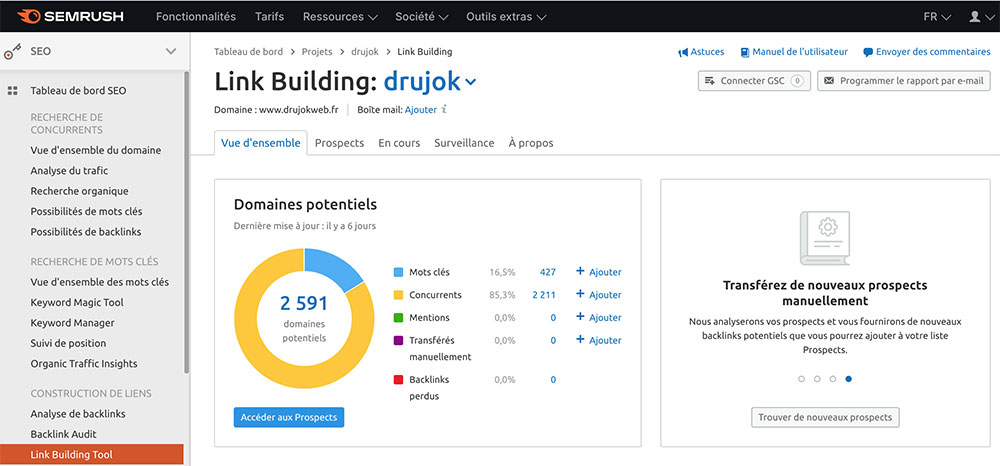The height and width of the screenshot is (466, 1000).
Task: Click the Tableau de bord breadcrumb
Action: 248,52
